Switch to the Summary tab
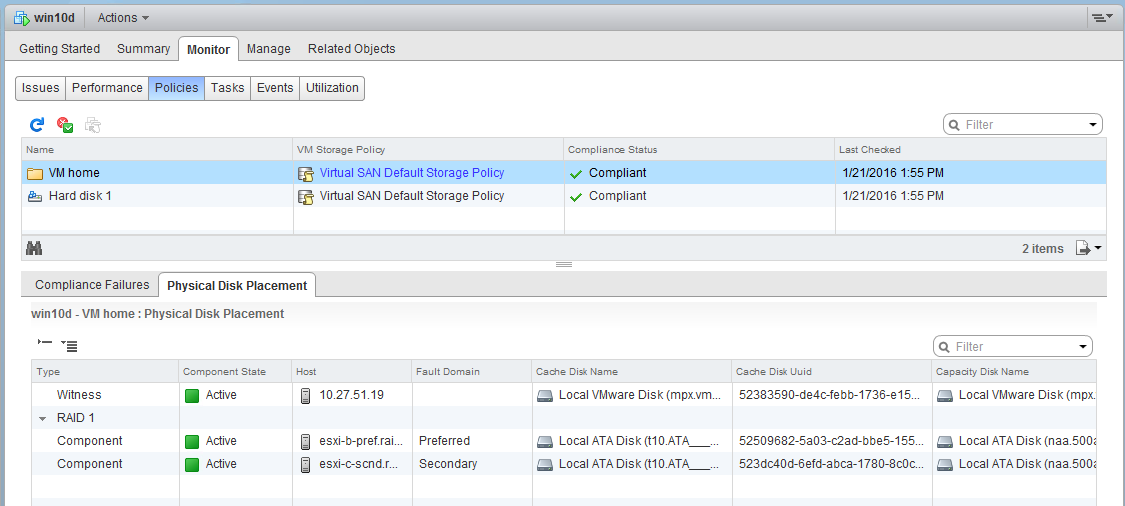The image size is (1125, 506). click(x=143, y=49)
